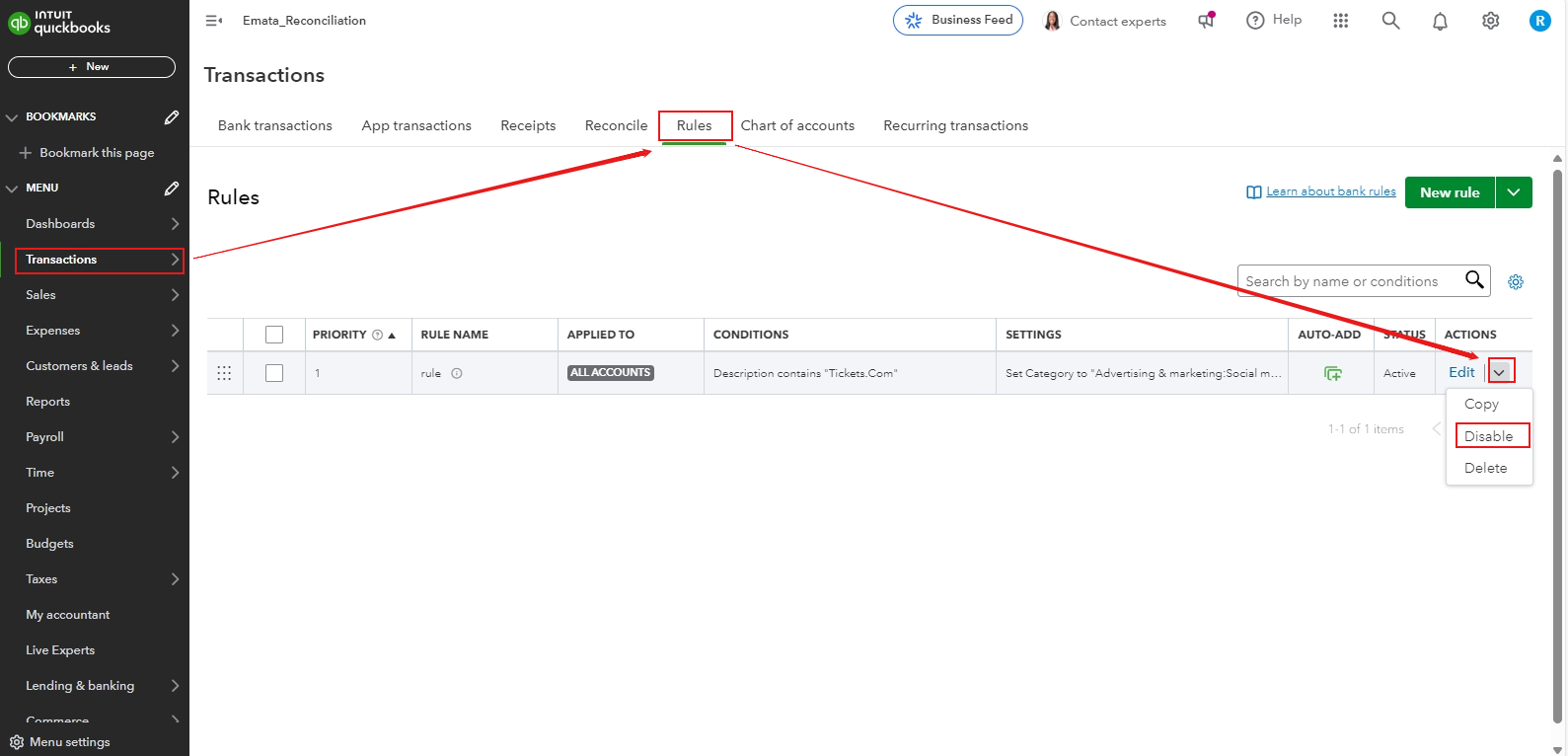Click the search magnifier in rules search box
This screenshot has height=756, width=1568.
(x=1474, y=280)
